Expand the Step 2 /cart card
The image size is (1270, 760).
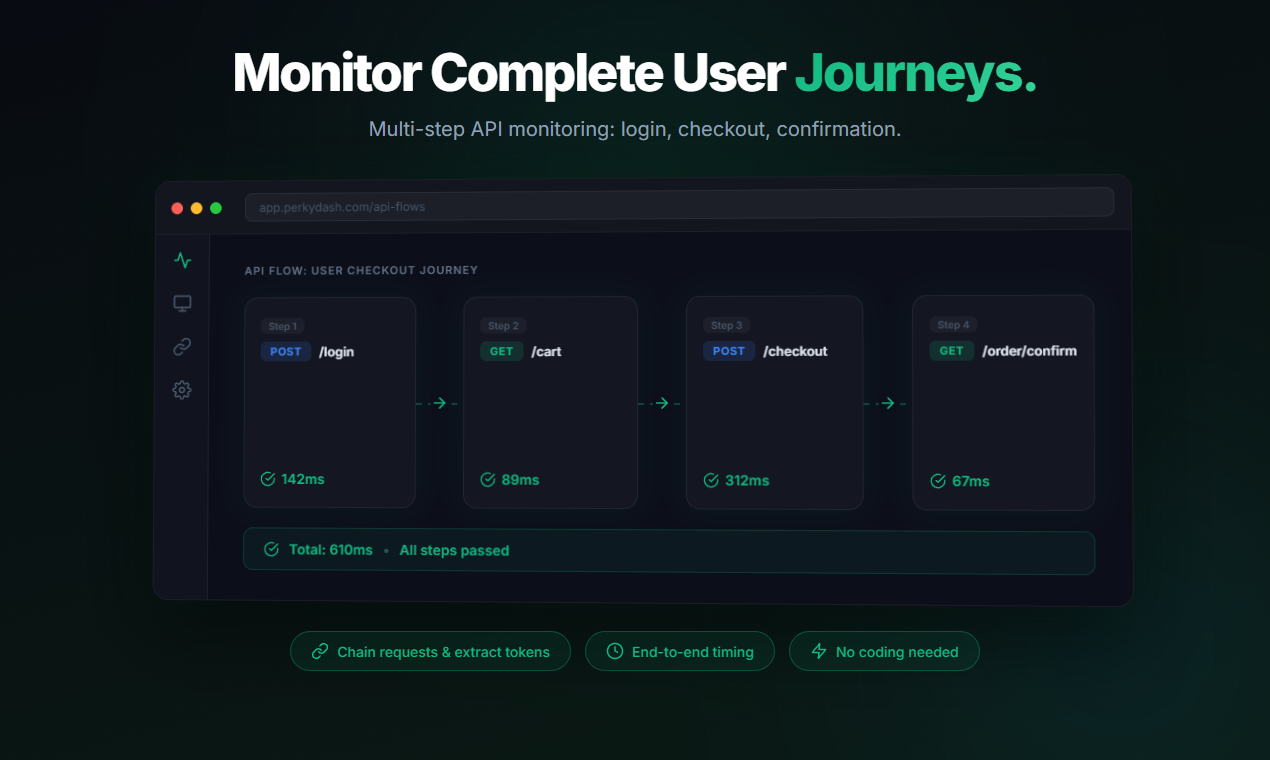(x=550, y=400)
